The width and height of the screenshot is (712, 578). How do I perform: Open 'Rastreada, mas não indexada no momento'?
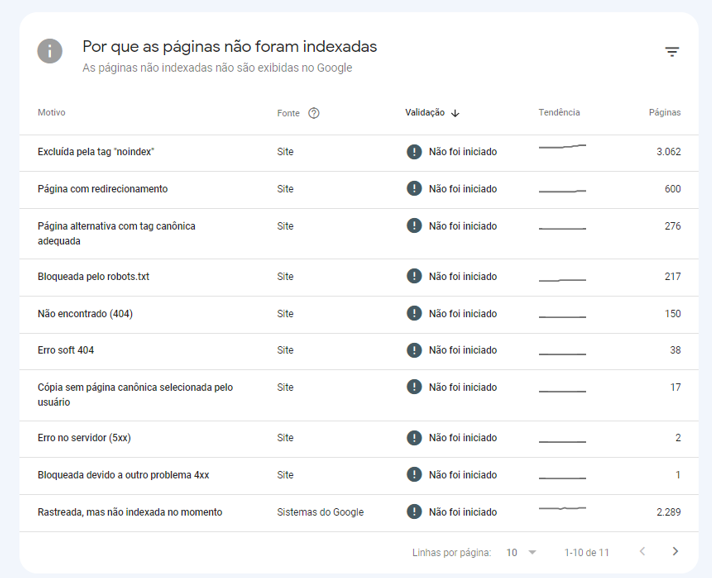130,512
